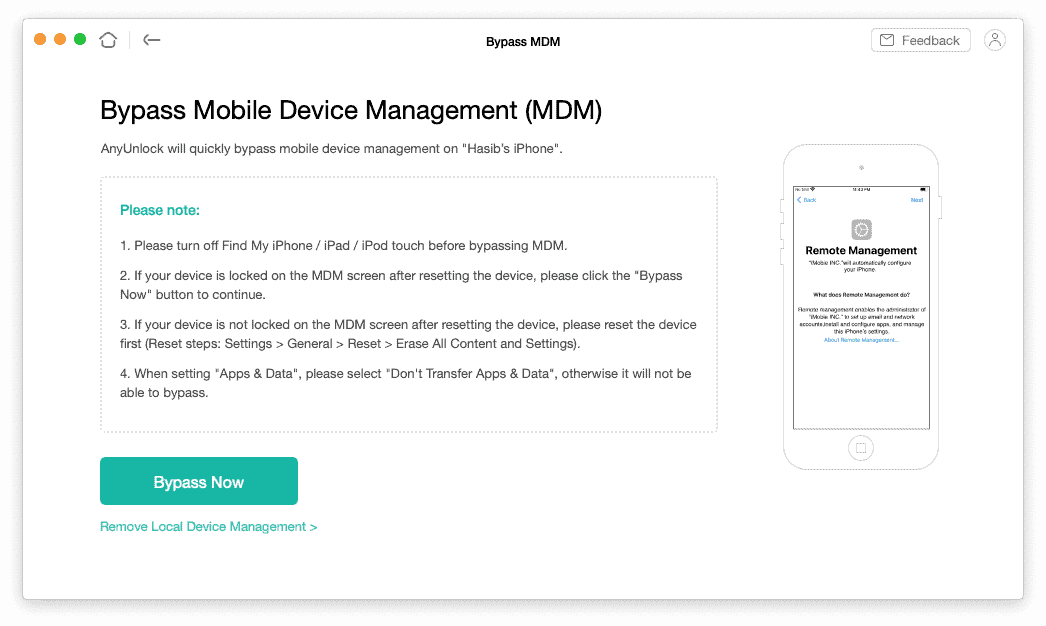1046x626 pixels.
Task: Click the Wi-Fi icon in the preview status bar
Action: (x=813, y=188)
